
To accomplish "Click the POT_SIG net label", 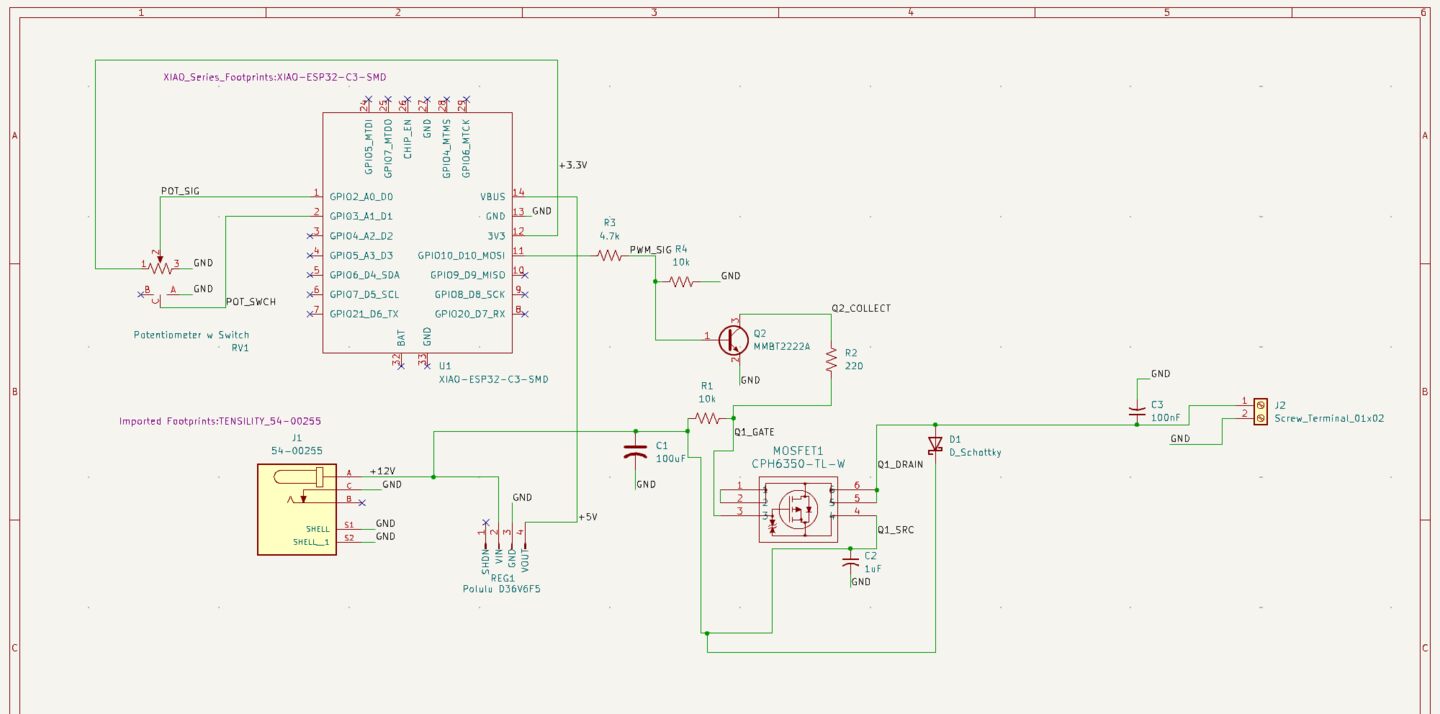I will click(x=180, y=191).
